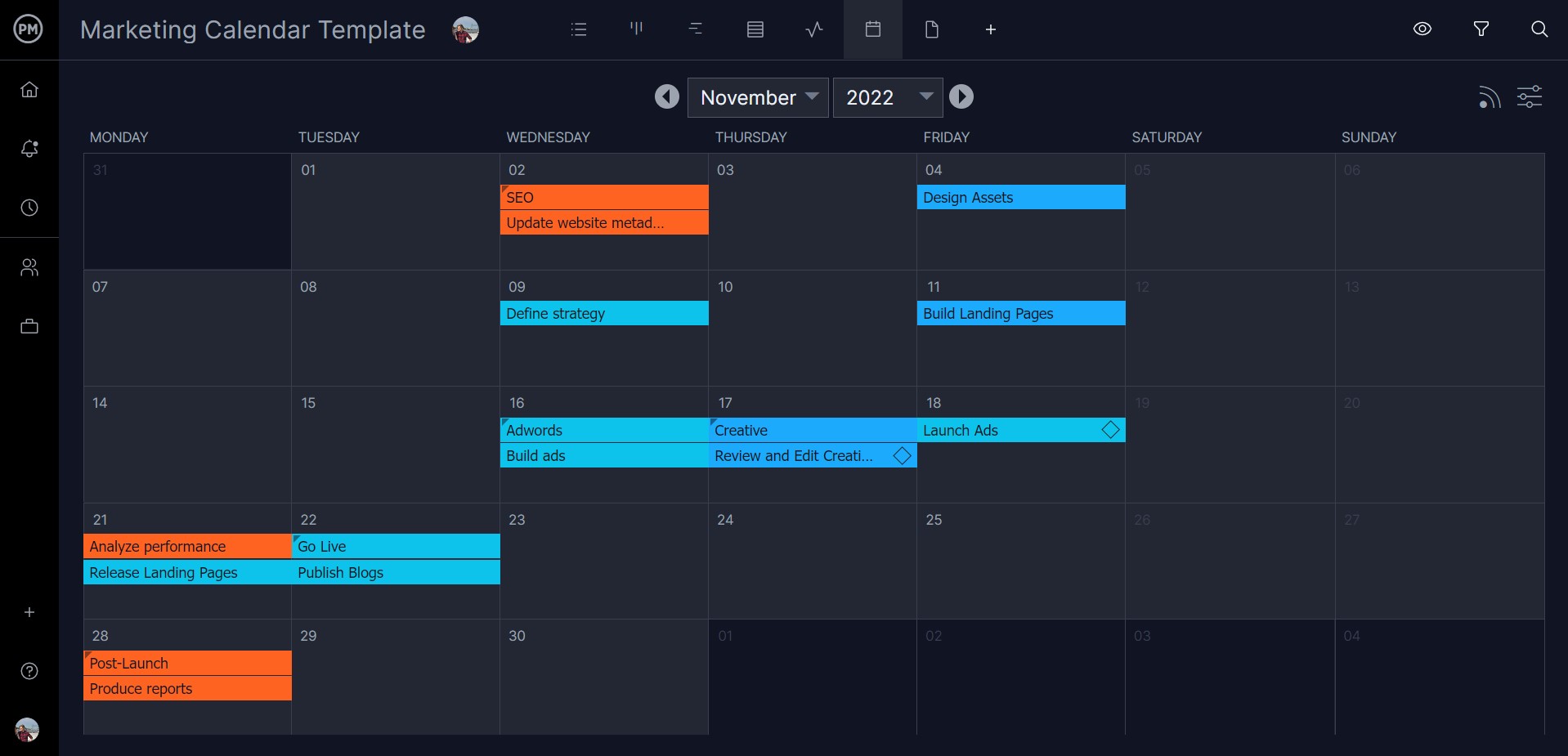1568x756 pixels.
Task: Click the filter funnel icon
Action: click(1481, 29)
